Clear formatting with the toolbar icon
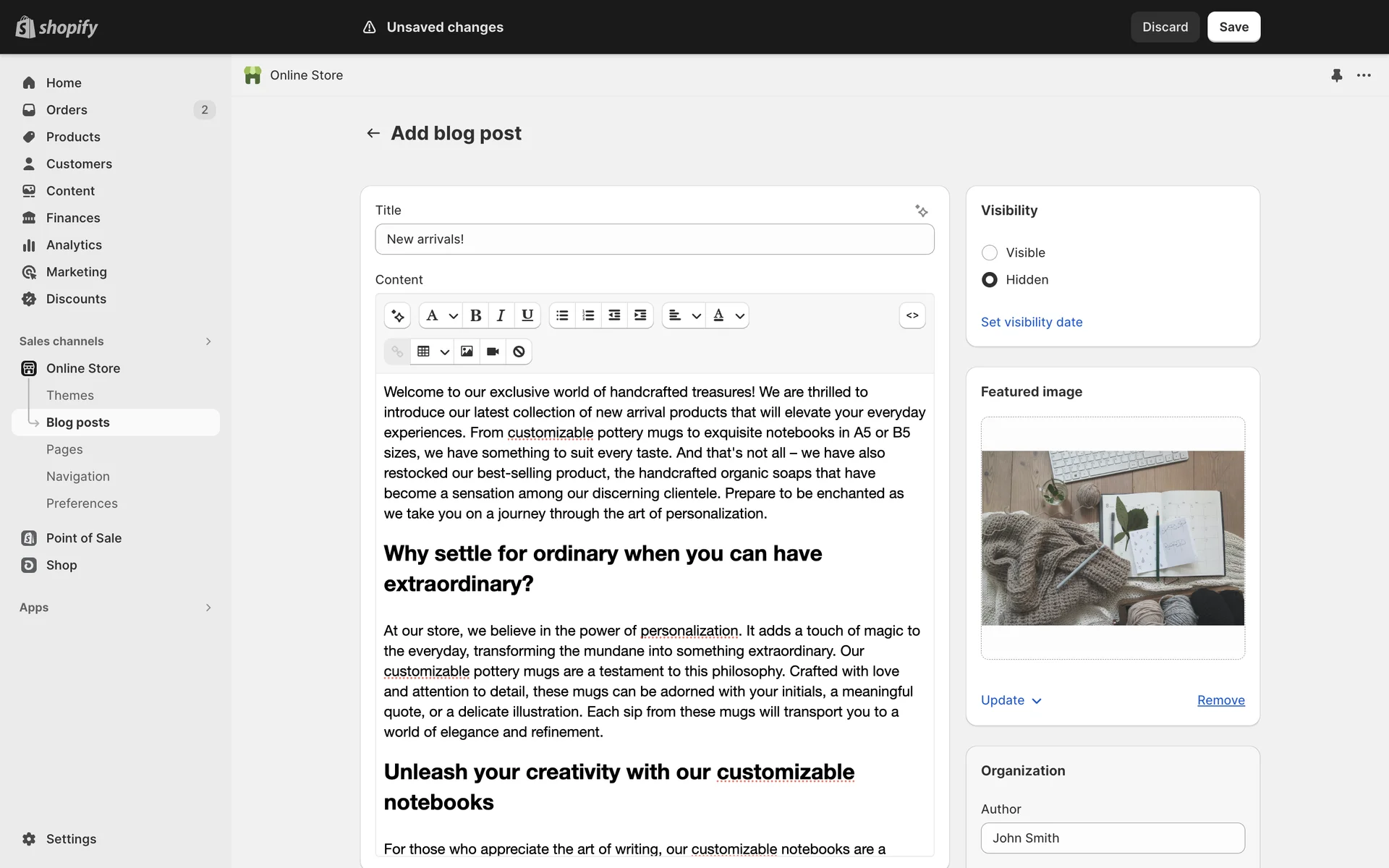This screenshot has height=868, width=1389. pyautogui.click(x=519, y=352)
